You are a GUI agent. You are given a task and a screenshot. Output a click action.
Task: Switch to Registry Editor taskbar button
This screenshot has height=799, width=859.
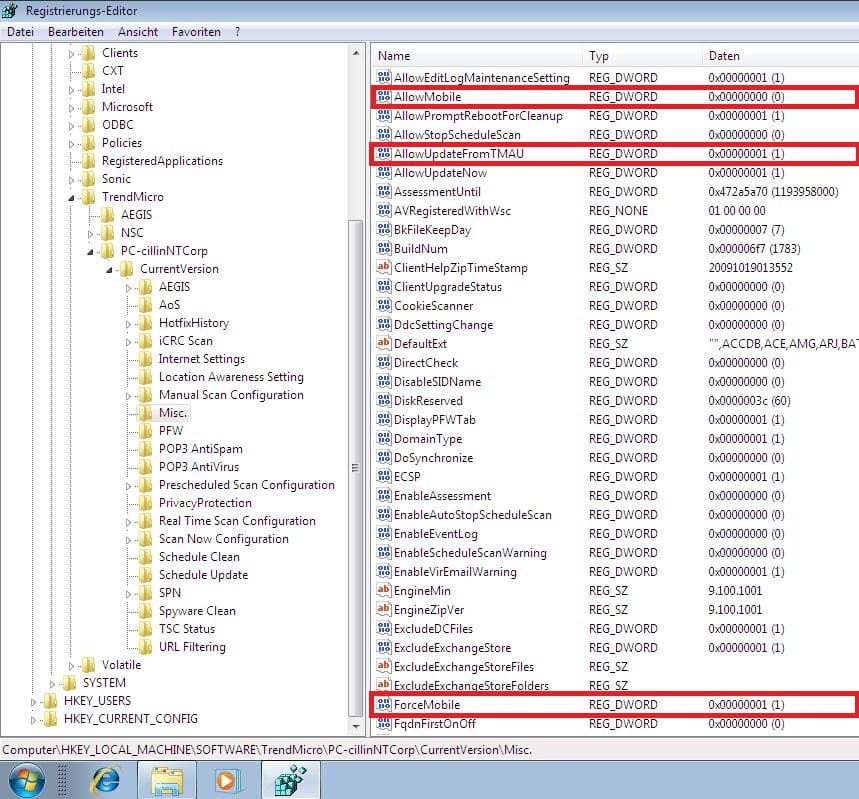coord(290,780)
